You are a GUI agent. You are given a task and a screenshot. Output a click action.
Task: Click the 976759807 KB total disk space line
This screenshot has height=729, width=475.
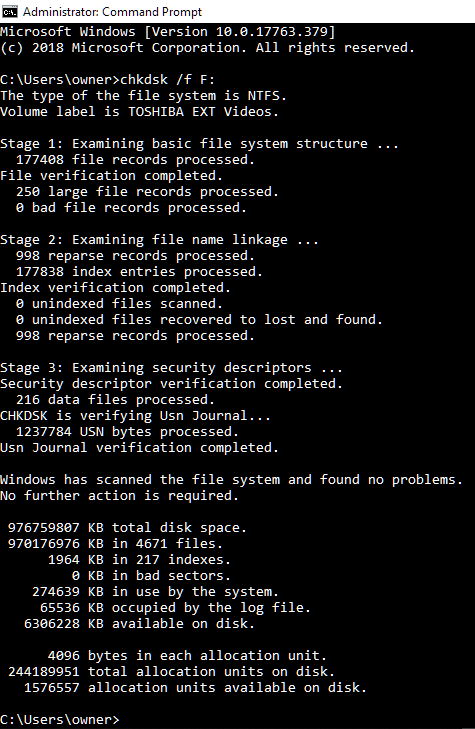(x=127, y=528)
